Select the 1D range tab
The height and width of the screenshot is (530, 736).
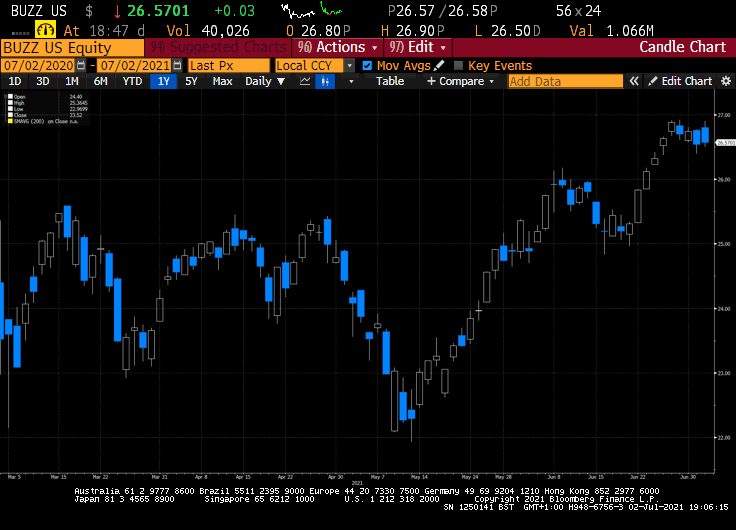pos(15,81)
